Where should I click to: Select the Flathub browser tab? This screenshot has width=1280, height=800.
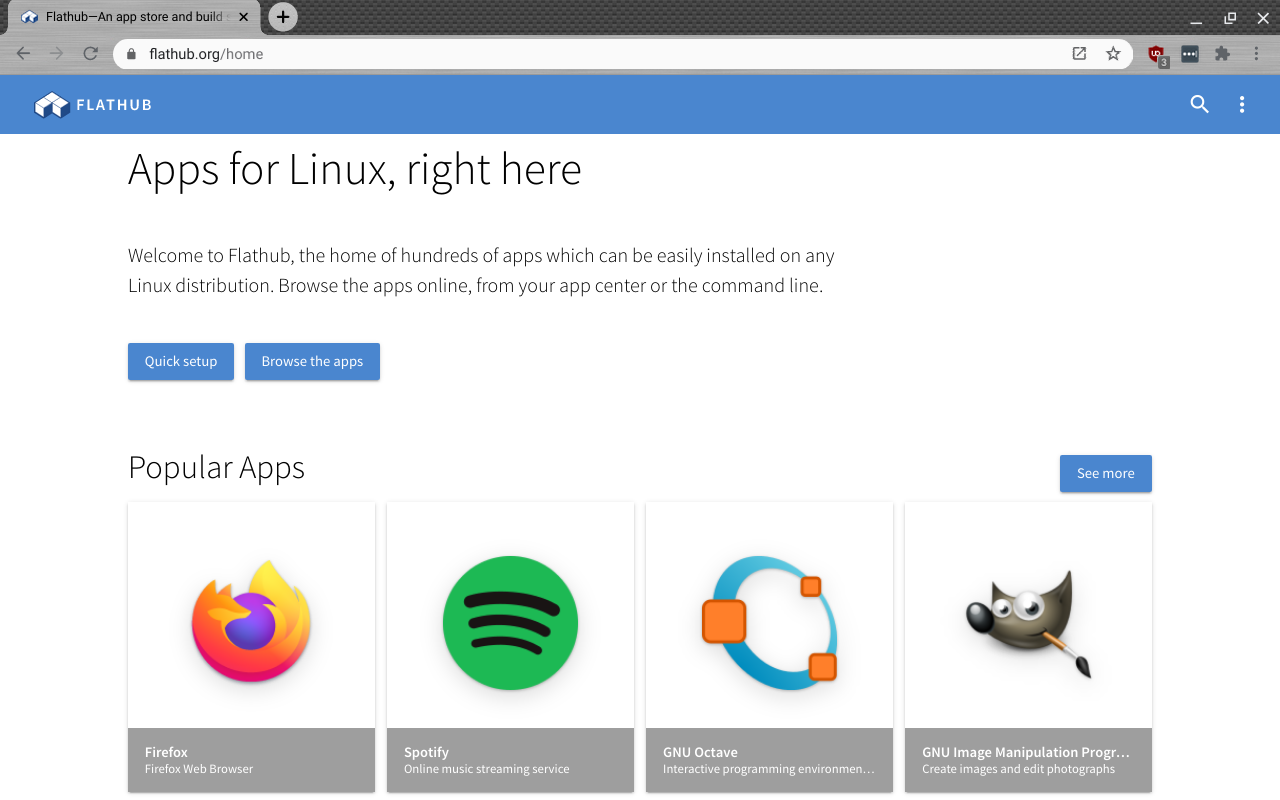[134, 17]
